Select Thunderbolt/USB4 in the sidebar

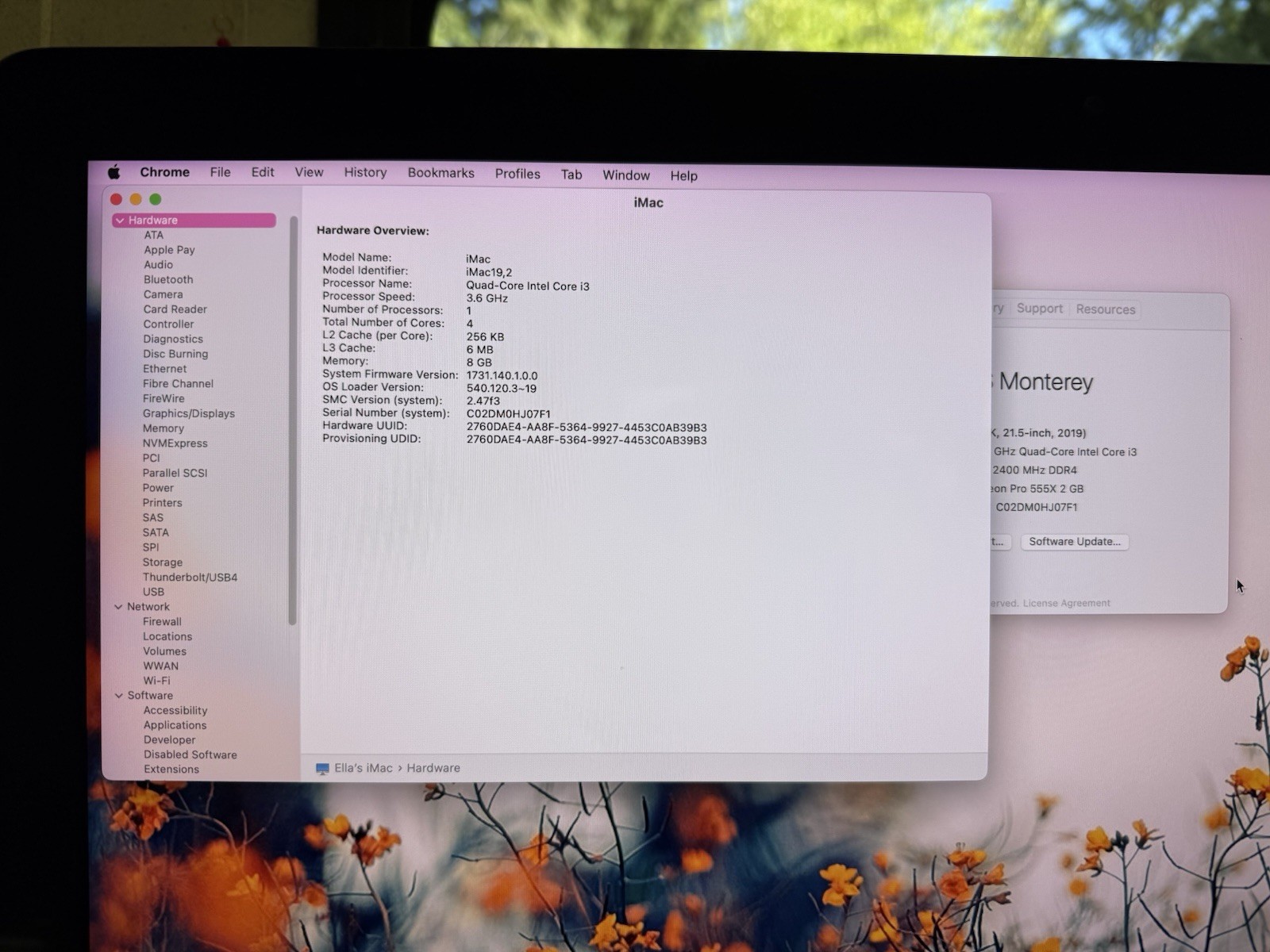click(x=190, y=578)
